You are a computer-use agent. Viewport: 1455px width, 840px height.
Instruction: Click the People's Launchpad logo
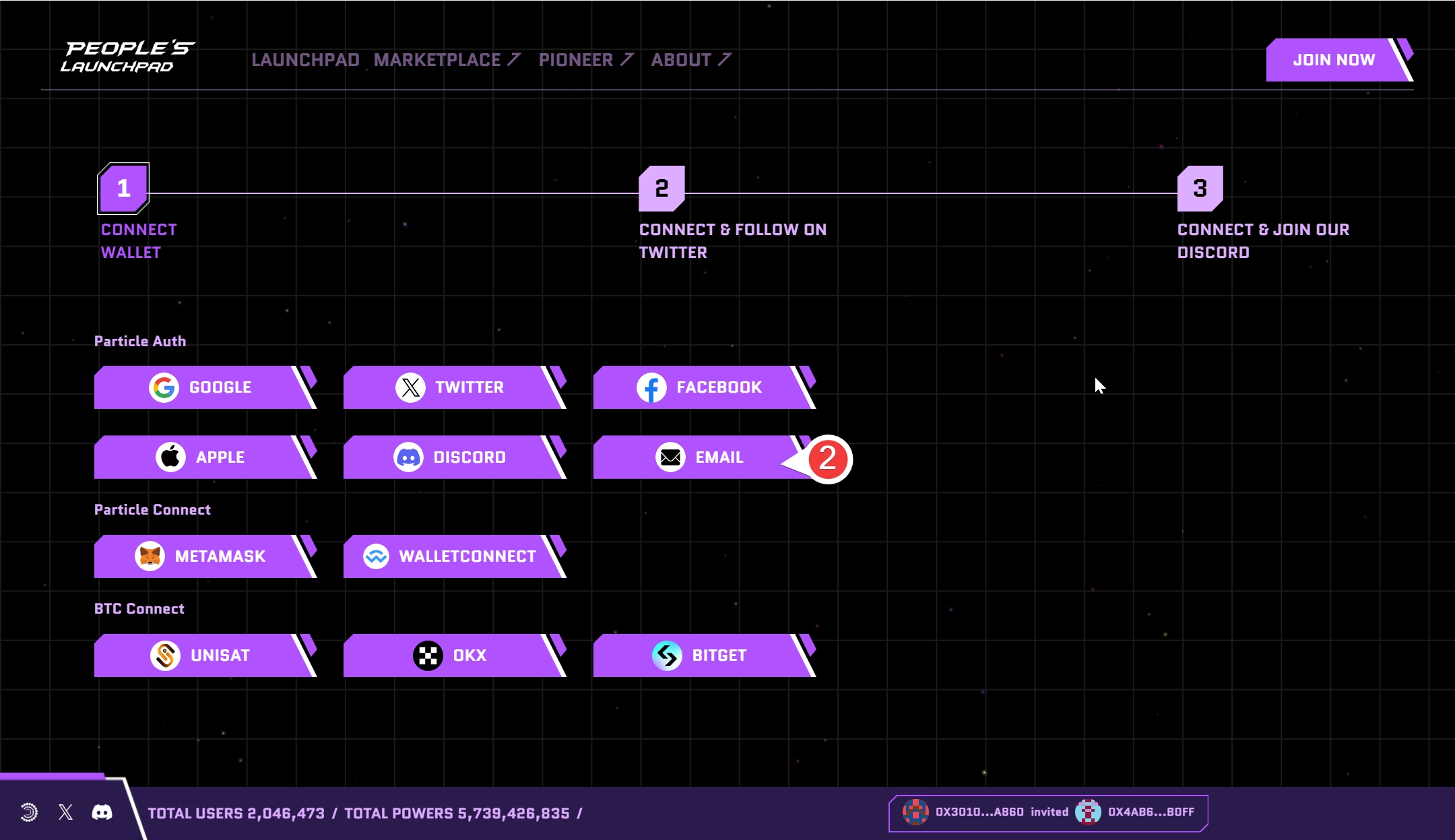(x=127, y=57)
